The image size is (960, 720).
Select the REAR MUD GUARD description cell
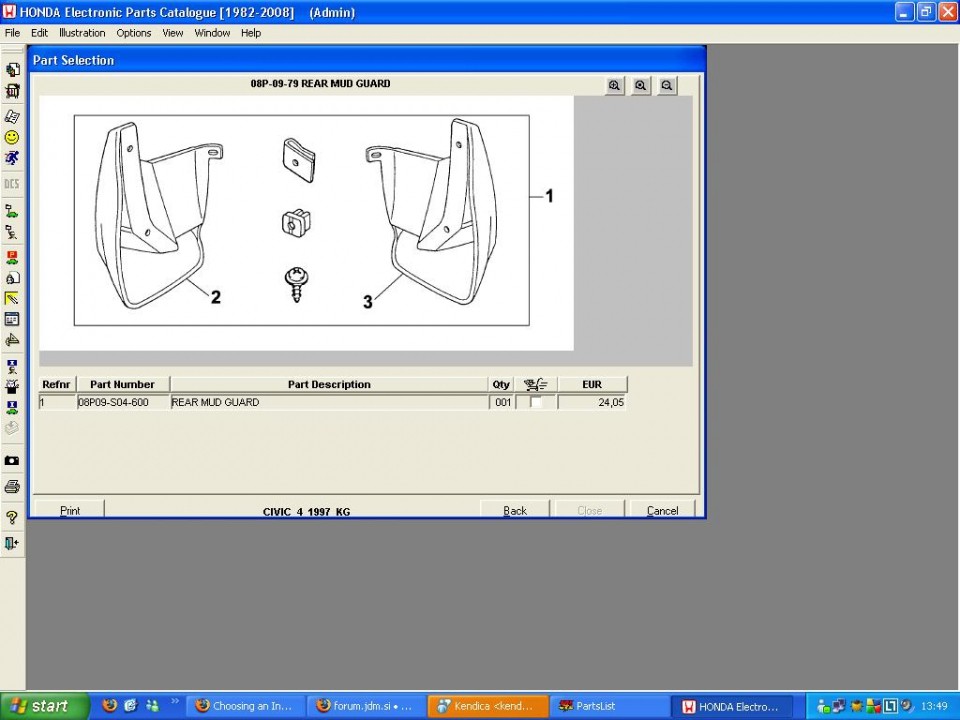click(329, 402)
